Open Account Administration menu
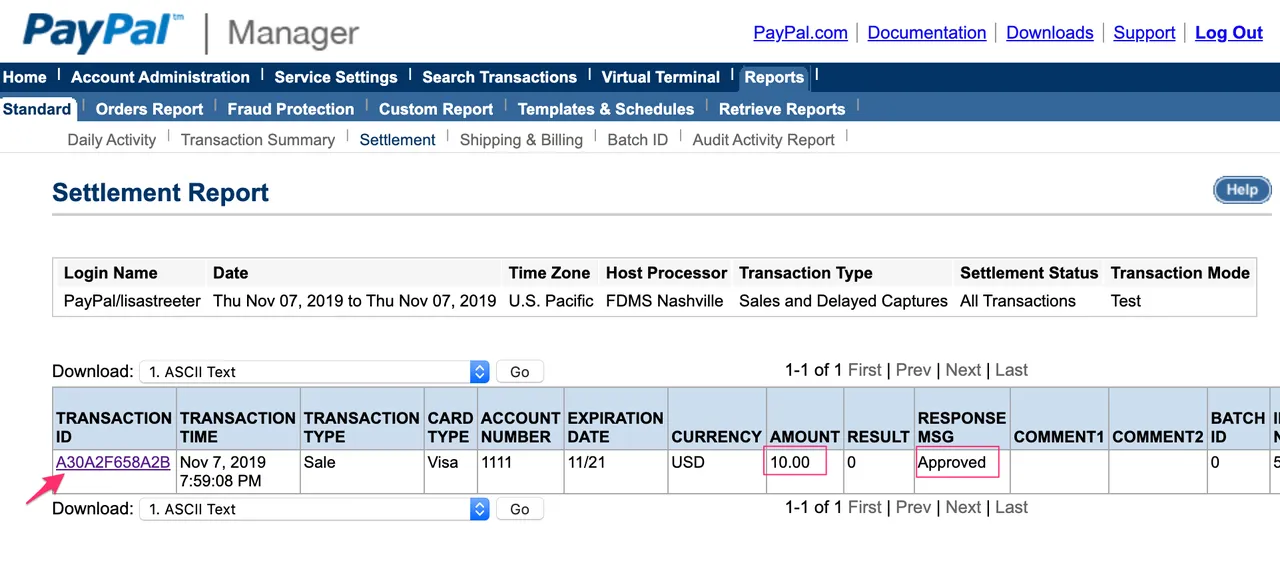Image resolution: width=1280 pixels, height=573 pixels. [x=160, y=77]
